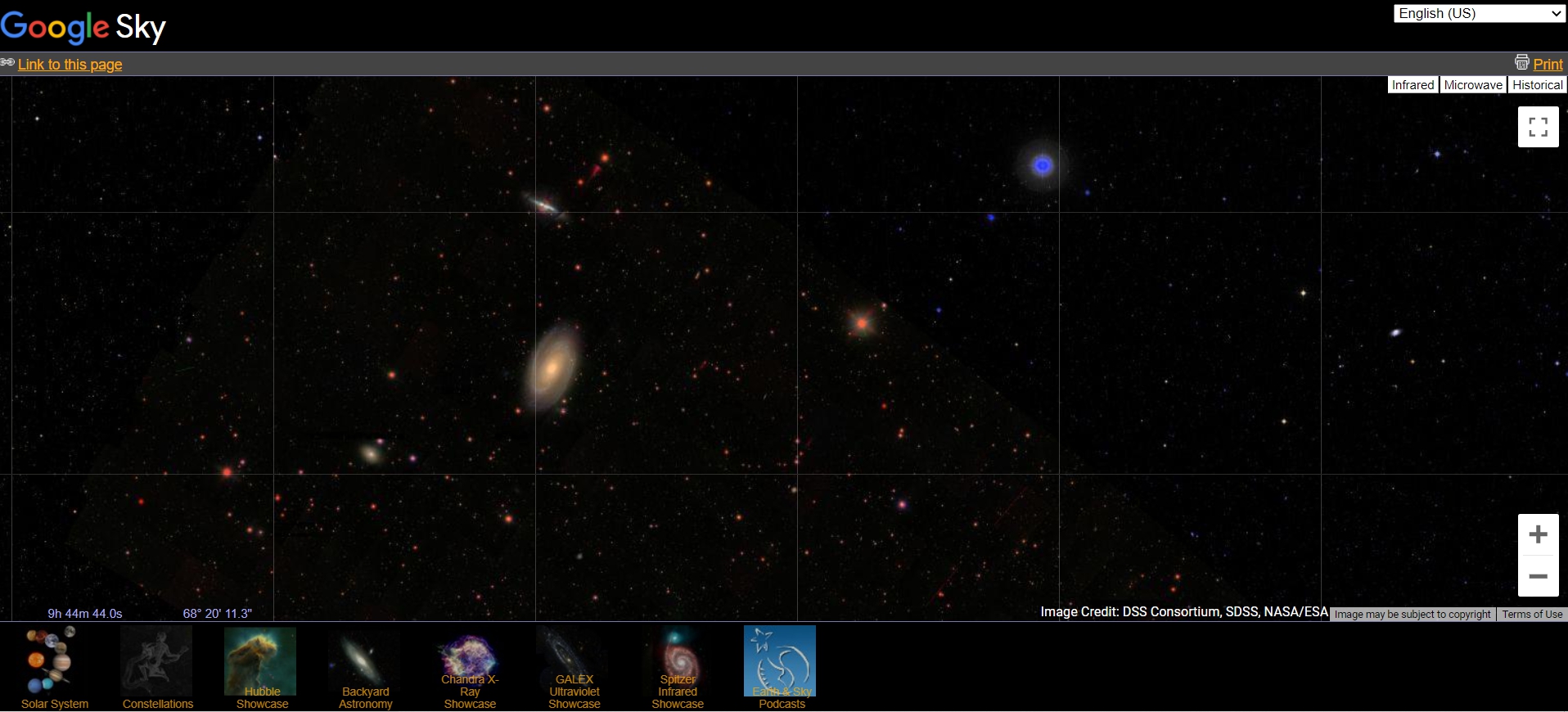Image resolution: width=1568 pixels, height=712 pixels.
Task: Open the Hubble Showcase thumbnail
Action: (x=261, y=667)
